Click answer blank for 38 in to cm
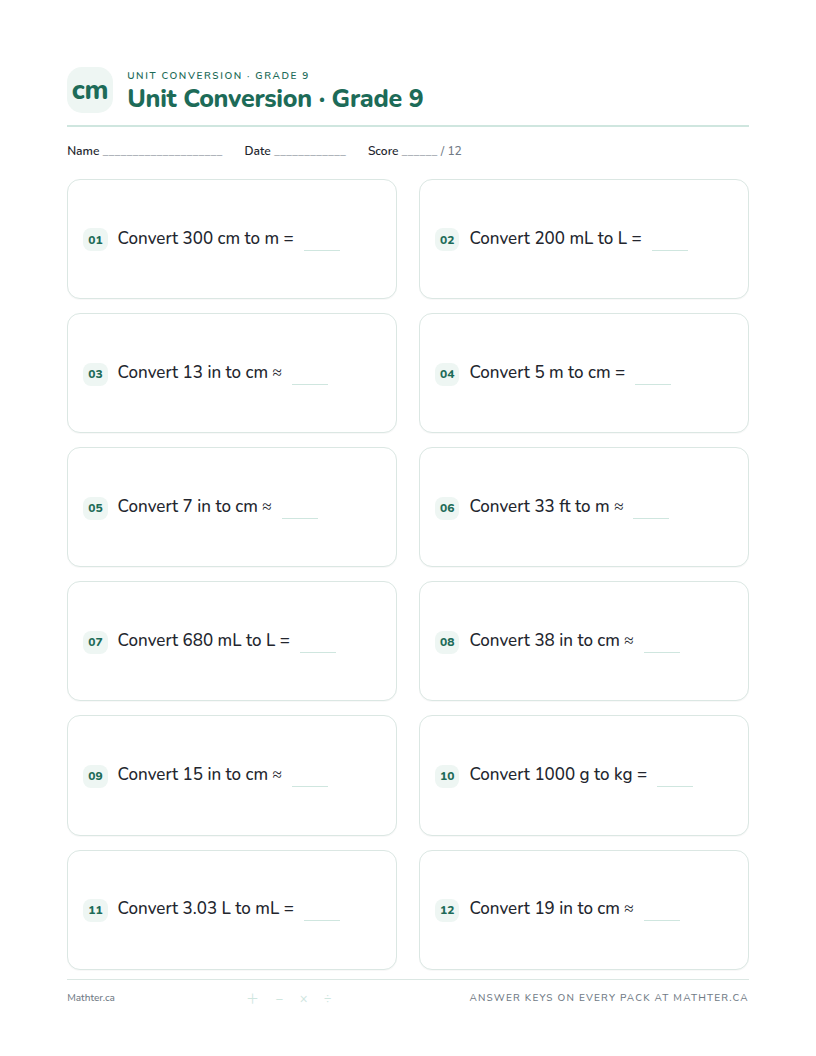The height and width of the screenshot is (1056, 816). (x=662, y=651)
